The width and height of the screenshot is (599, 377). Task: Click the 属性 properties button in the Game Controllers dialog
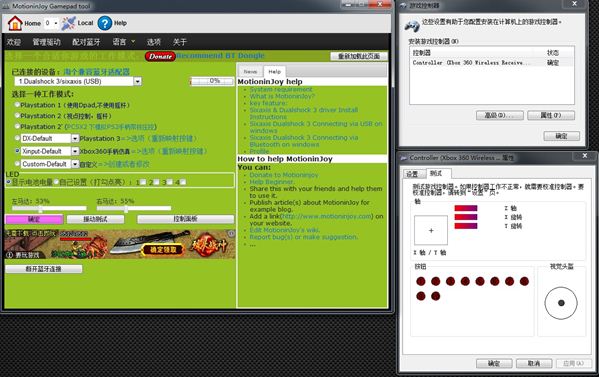(x=551, y=115)
